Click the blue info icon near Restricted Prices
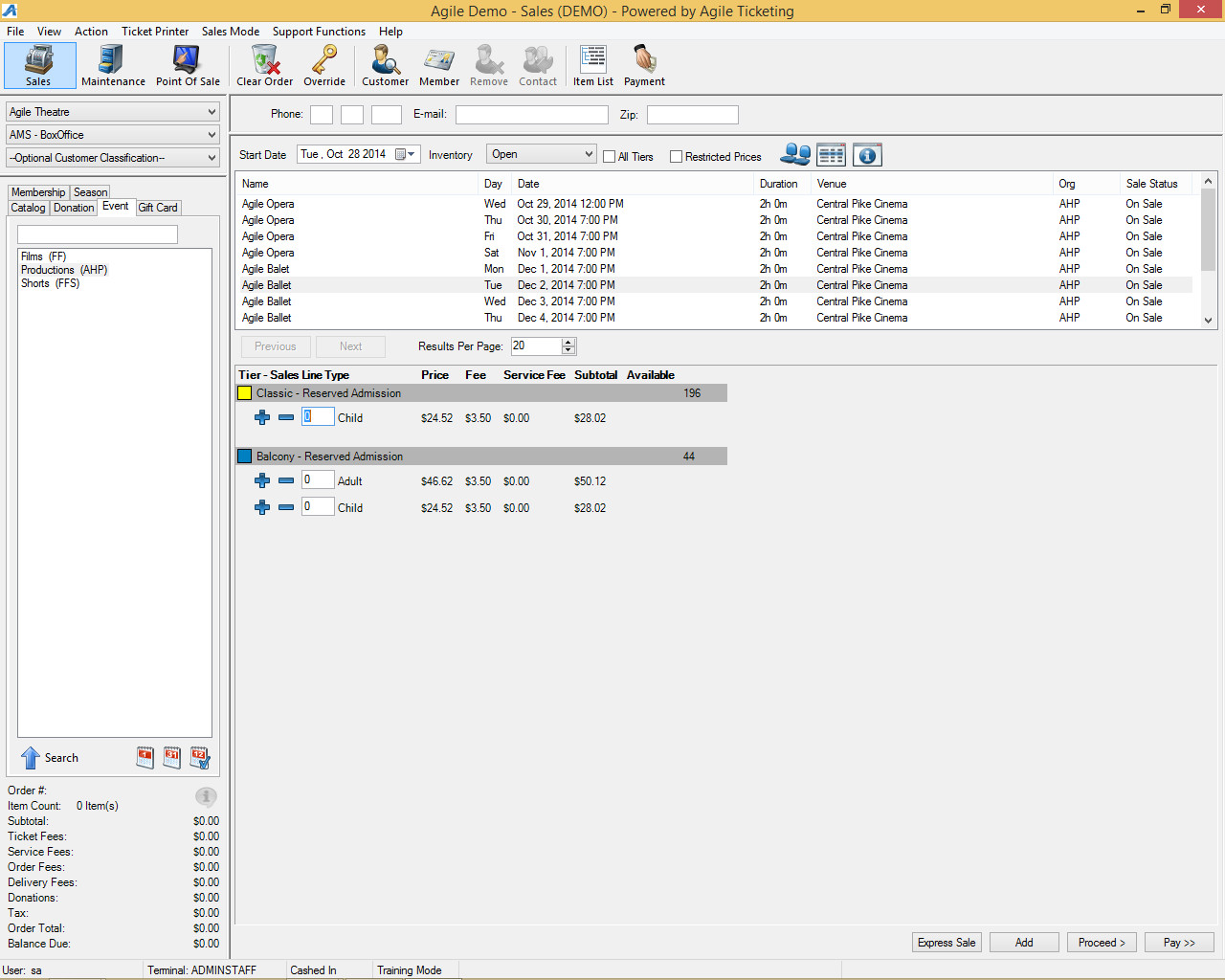The width and height of the screenshot is (1225, 980). (x=867, y=154)
